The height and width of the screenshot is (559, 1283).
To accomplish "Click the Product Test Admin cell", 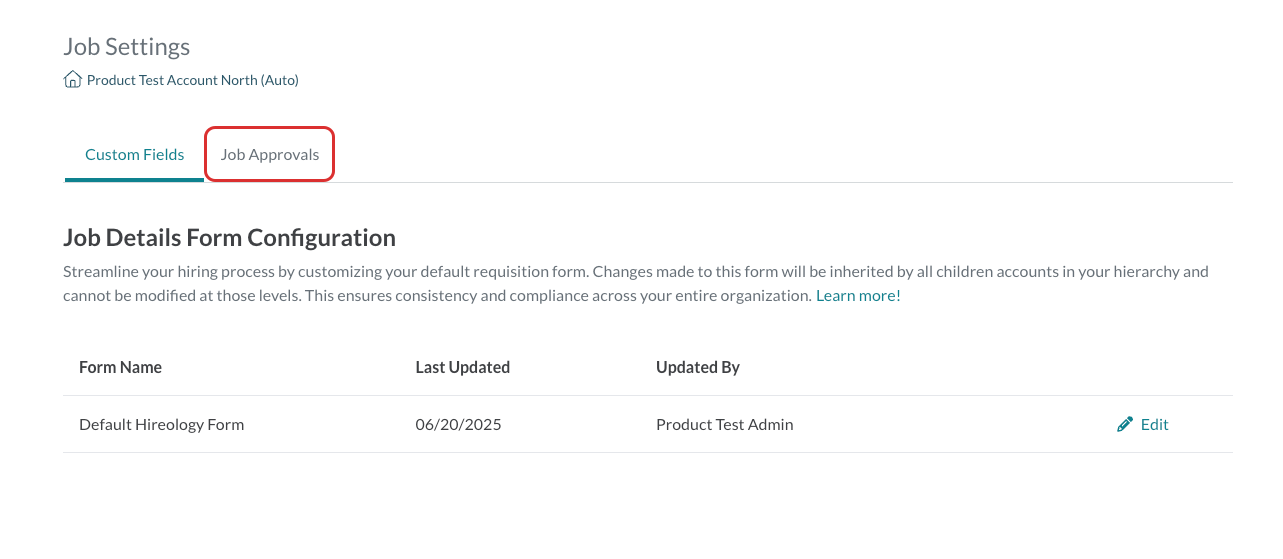I will 725,424.
